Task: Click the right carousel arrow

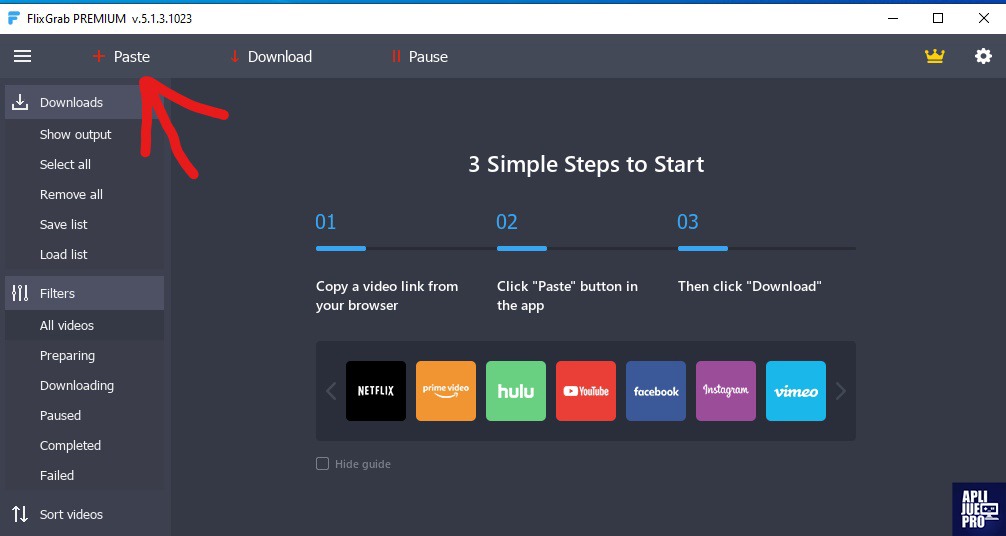Action: pyautogui.click(x=840, y=391)
